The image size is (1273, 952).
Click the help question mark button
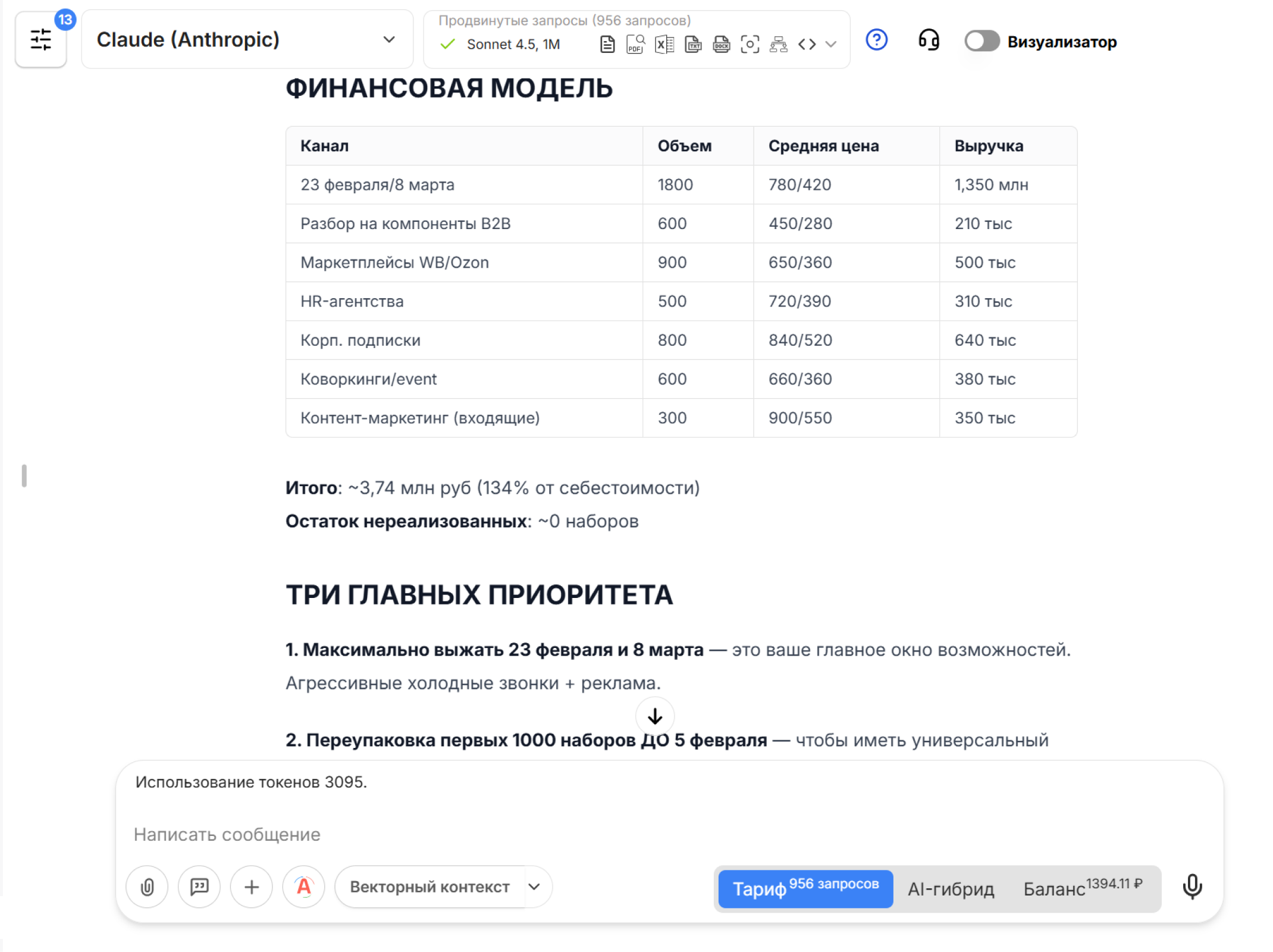[x=876, y=40]
